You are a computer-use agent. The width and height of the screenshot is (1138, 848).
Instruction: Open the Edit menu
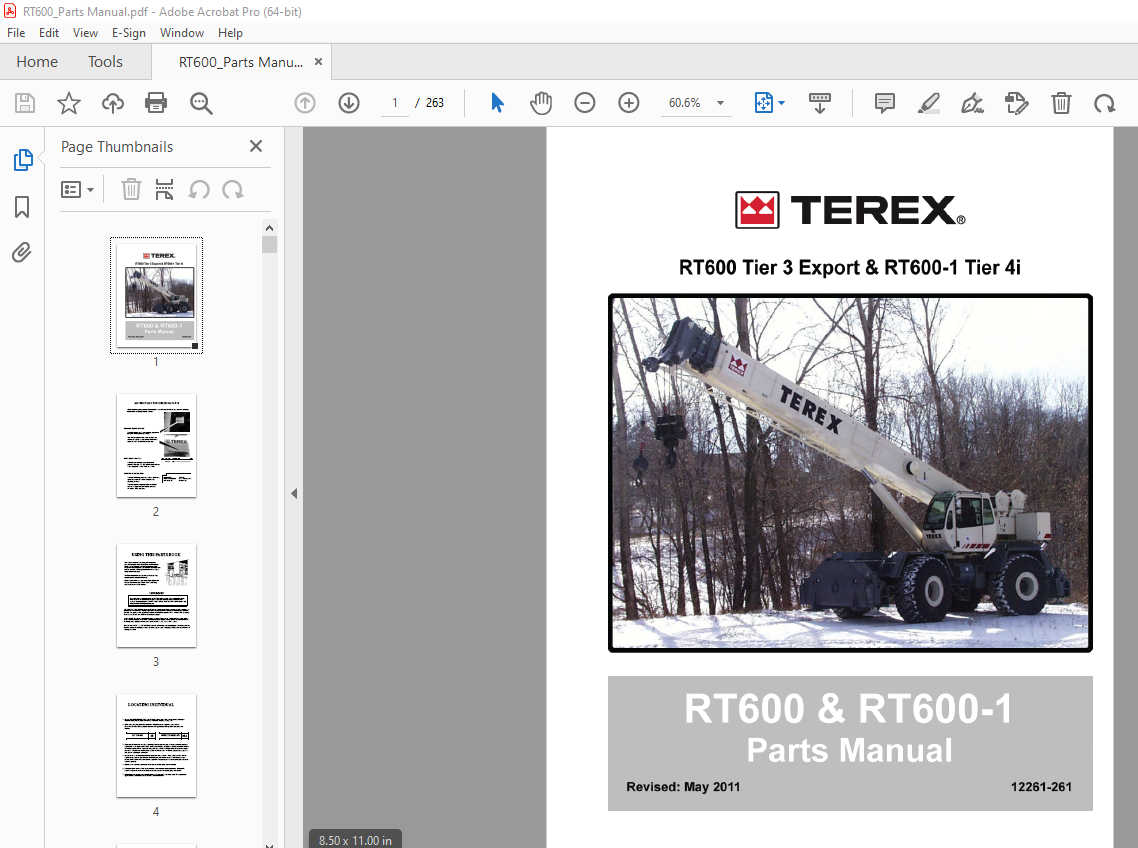[x=49, y=33]
